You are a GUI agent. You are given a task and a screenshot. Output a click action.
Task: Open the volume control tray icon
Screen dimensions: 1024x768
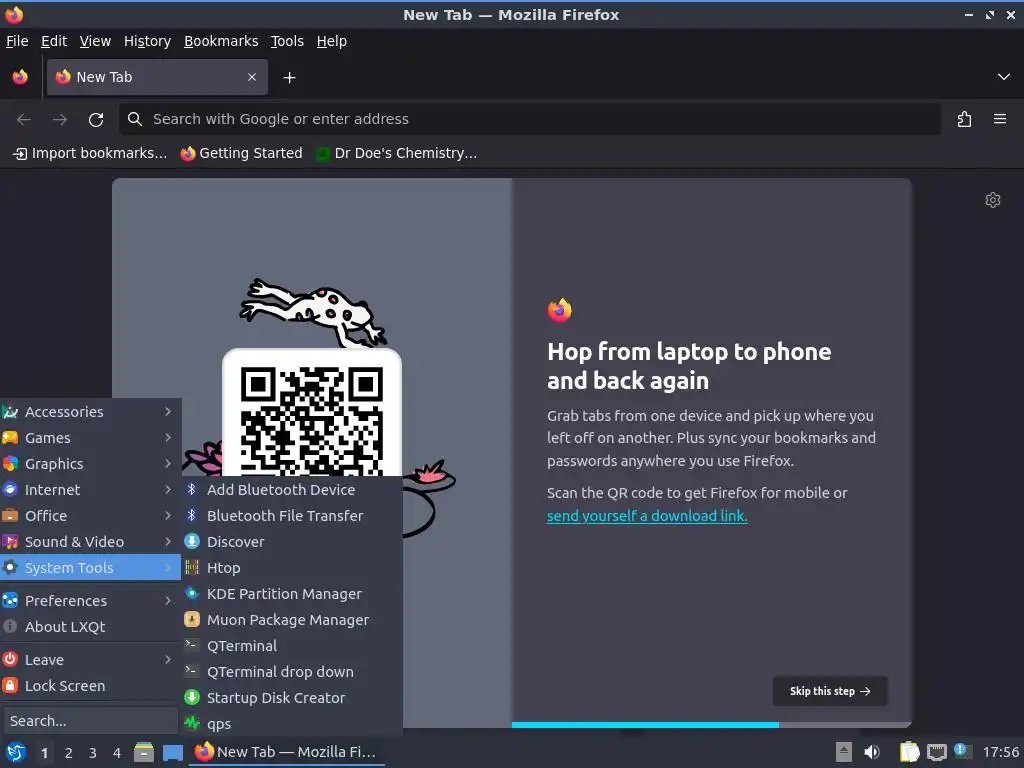pos(872,752)
